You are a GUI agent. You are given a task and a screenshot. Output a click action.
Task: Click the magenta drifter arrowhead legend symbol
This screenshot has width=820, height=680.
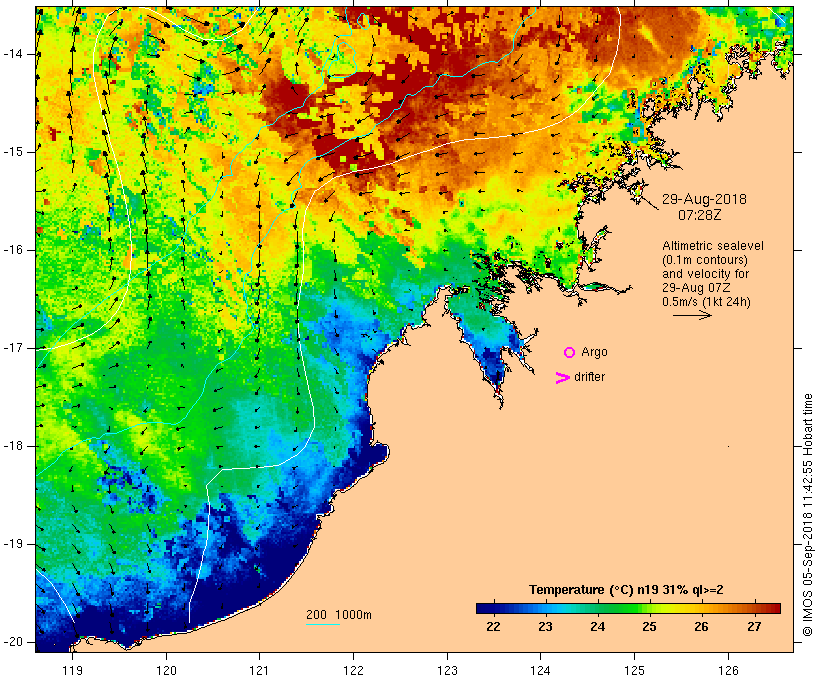coord(562,378)
